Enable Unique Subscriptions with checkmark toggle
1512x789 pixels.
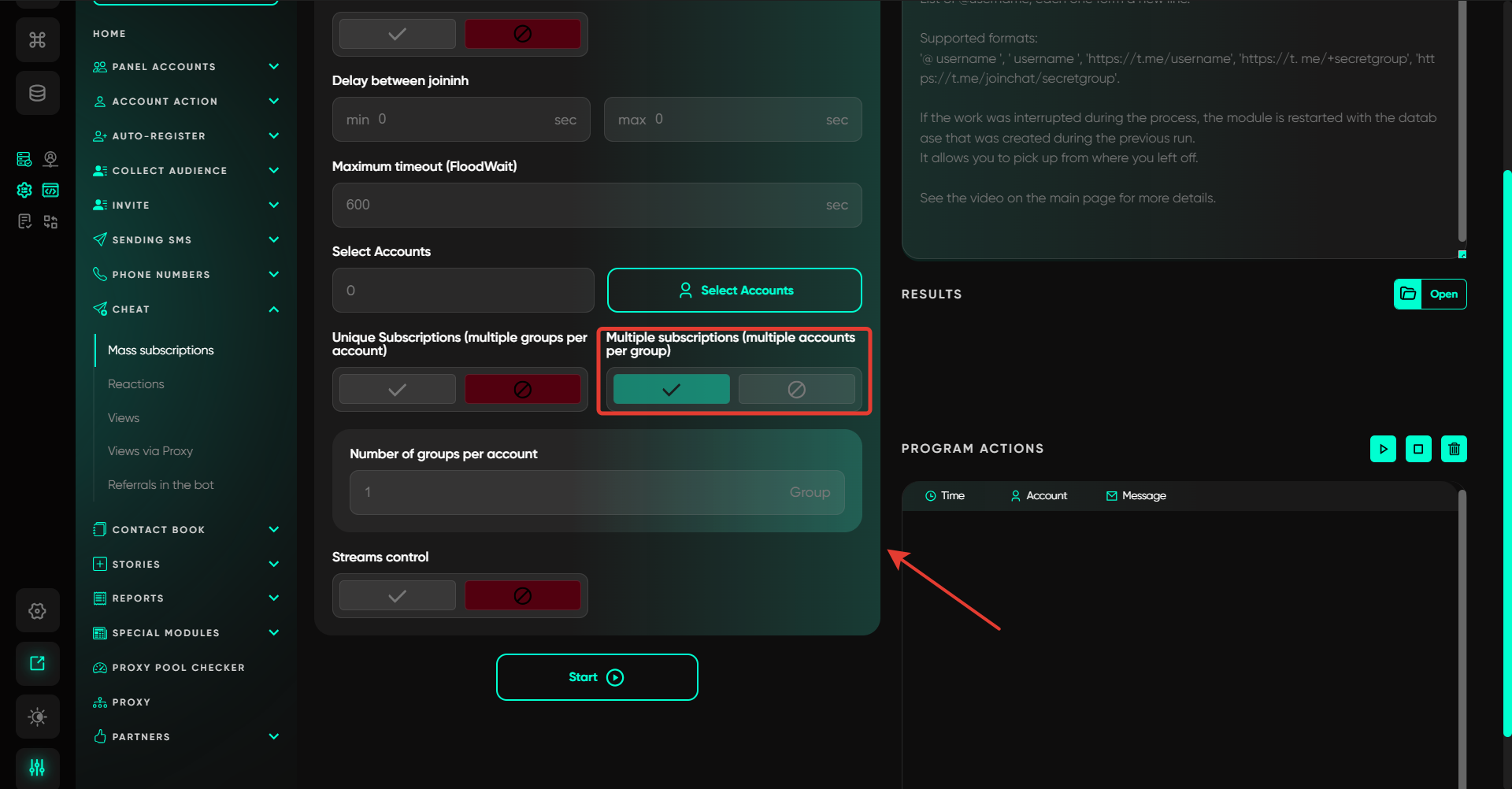(x=398, y=389)
